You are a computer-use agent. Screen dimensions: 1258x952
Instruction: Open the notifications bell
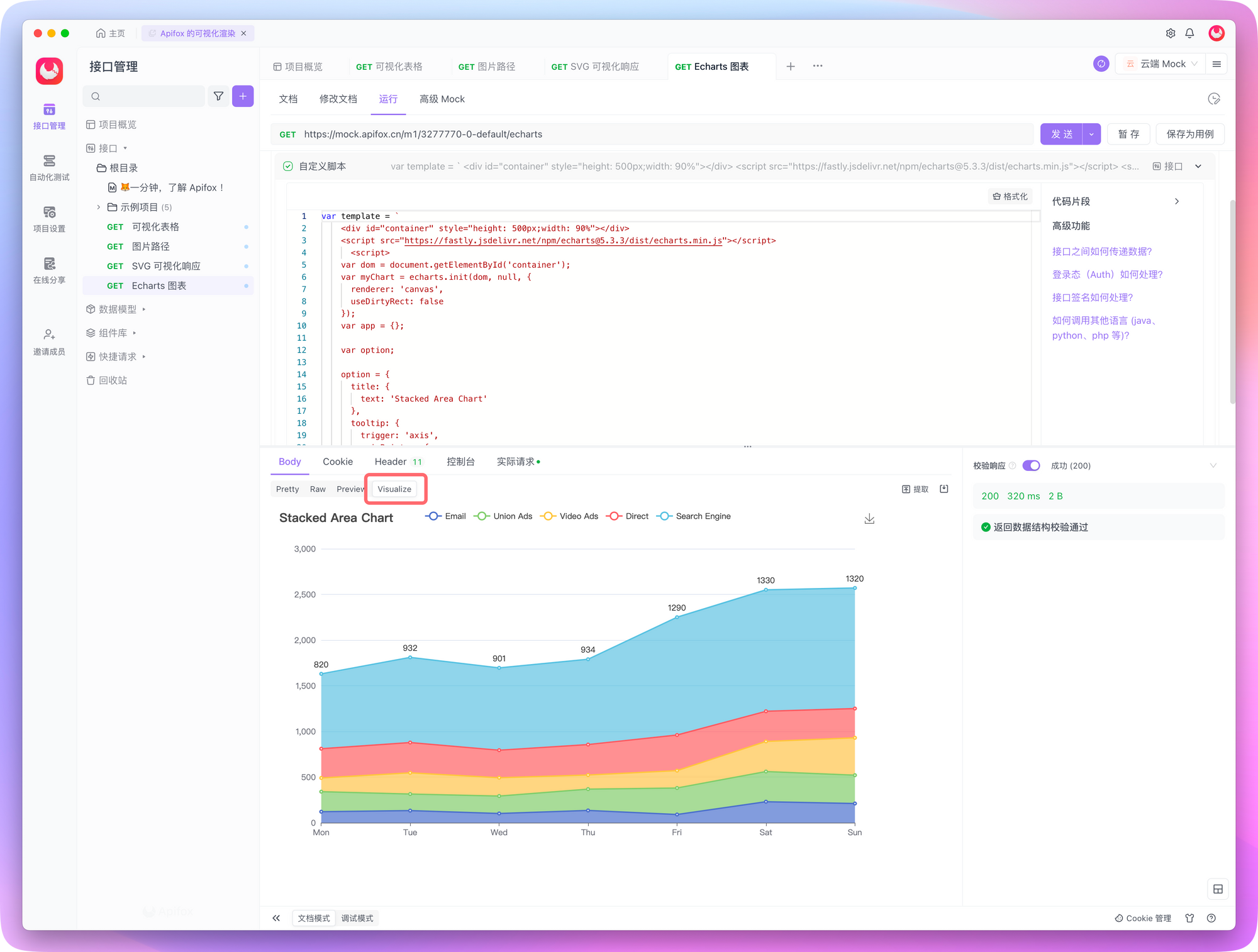pyautogui.click(x=1189, y=33)
